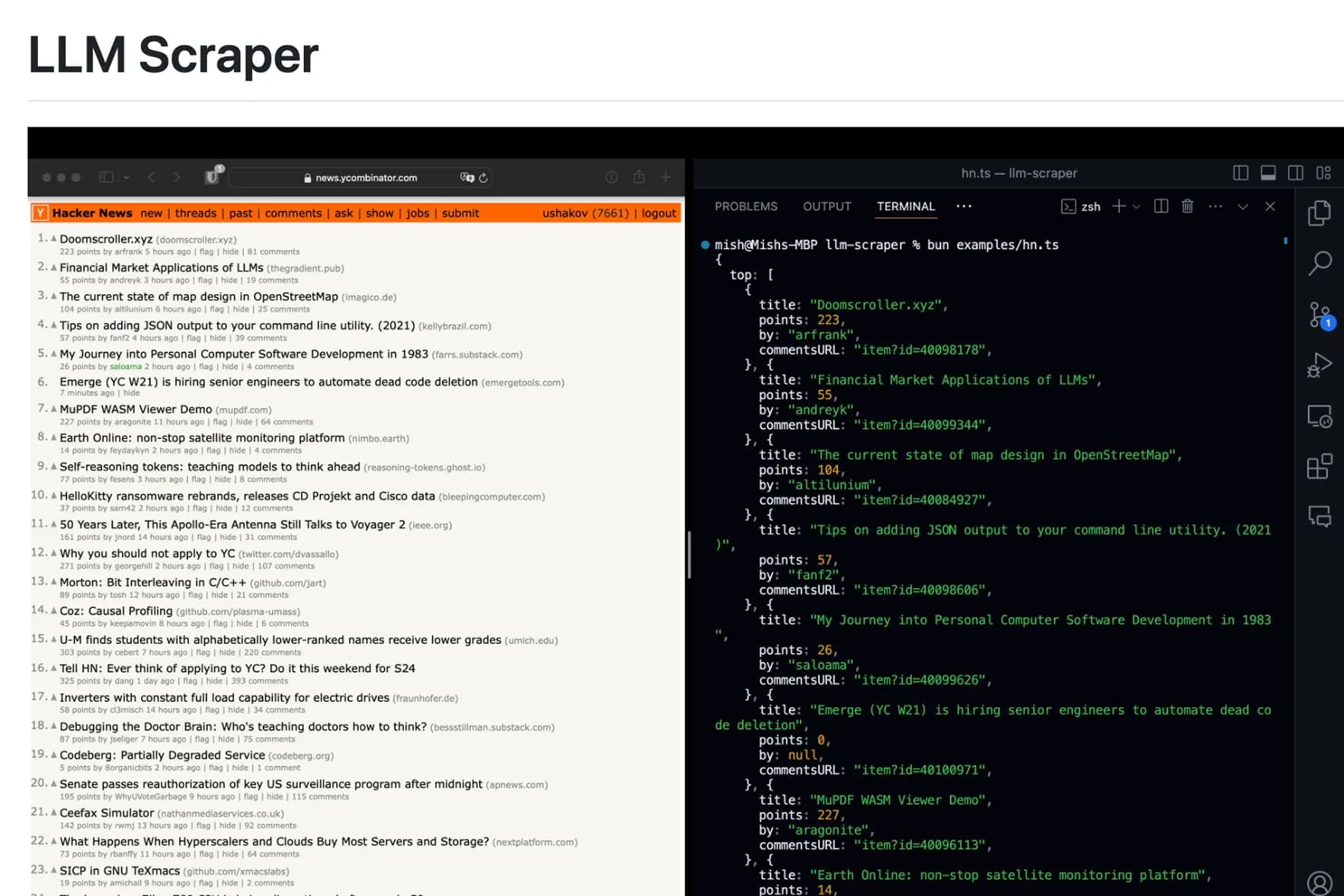1344x896 pixels.
Task: Open Accounts icon at activity bar bottom
Action: pos(1320,883)
